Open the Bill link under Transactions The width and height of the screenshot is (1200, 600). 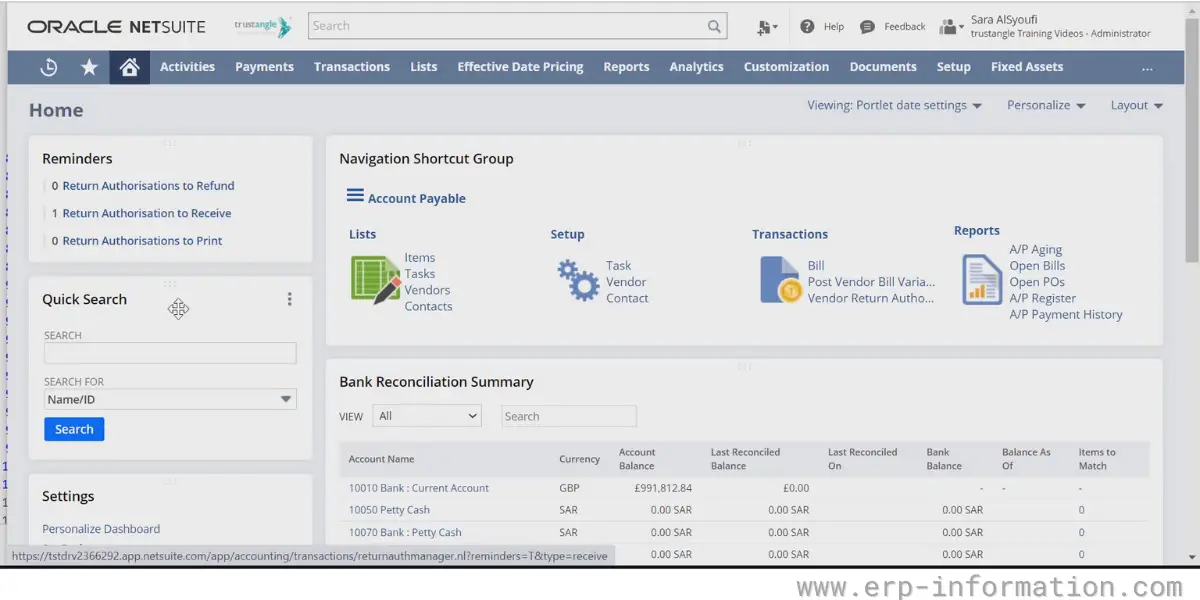tap(816, 266)
